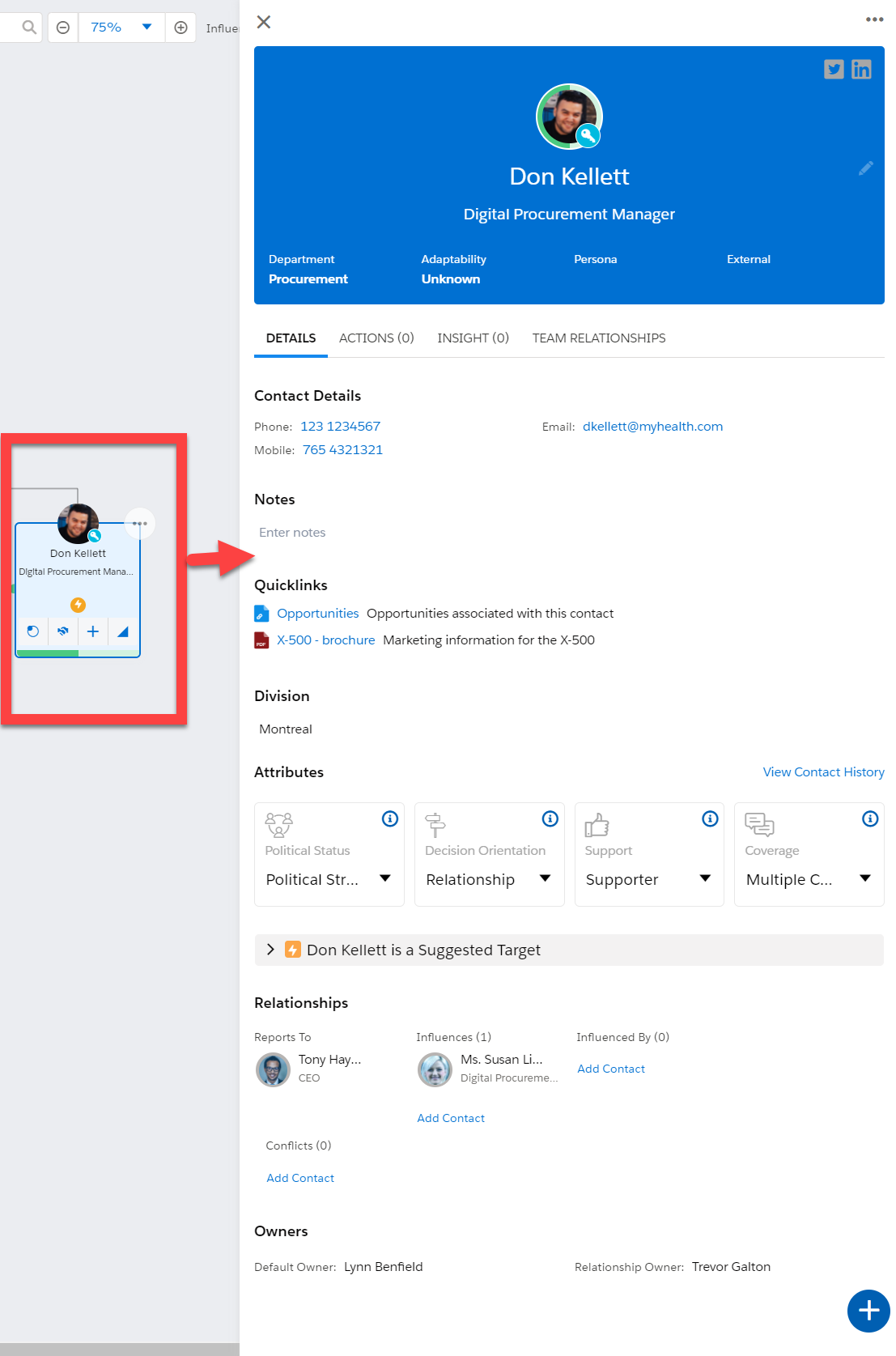Click the Procurement department value

coord(308,279)
